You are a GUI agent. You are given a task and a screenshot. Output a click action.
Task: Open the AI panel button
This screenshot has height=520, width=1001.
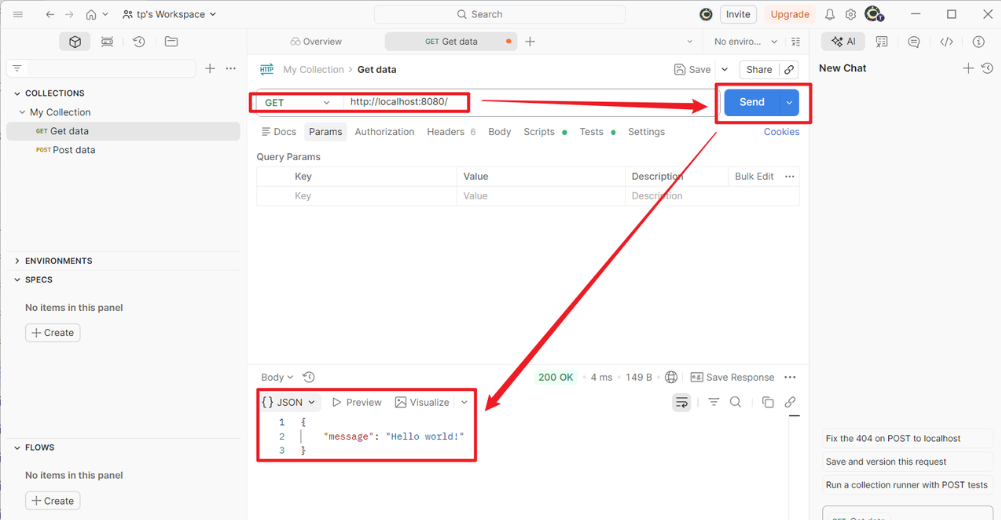(x=843, y=41)
